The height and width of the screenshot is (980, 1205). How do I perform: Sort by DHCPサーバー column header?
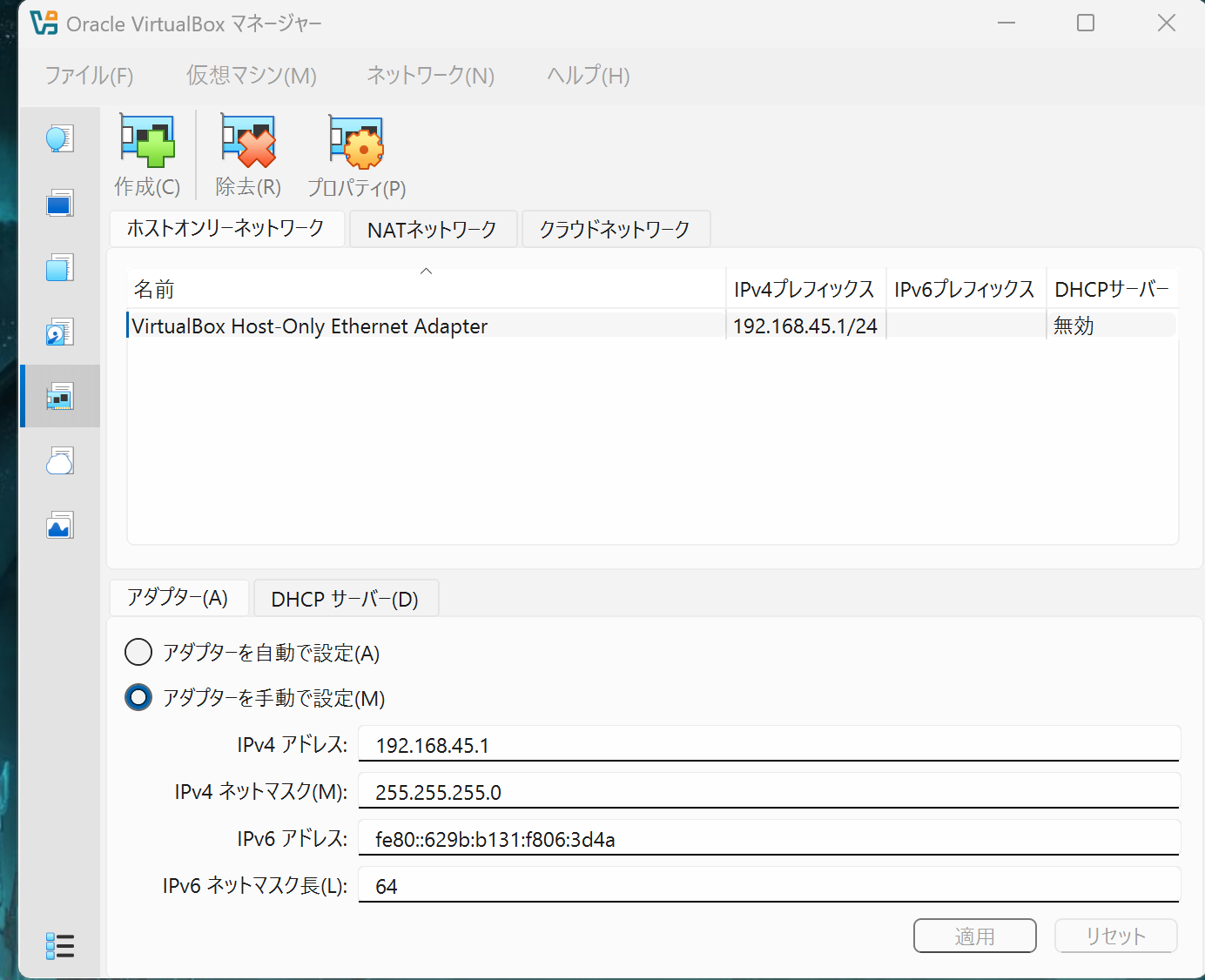pos(1112,289)
